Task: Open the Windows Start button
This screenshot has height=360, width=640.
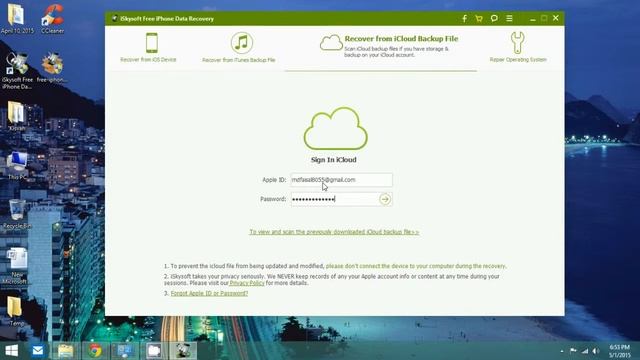Action: pos(12,351)
